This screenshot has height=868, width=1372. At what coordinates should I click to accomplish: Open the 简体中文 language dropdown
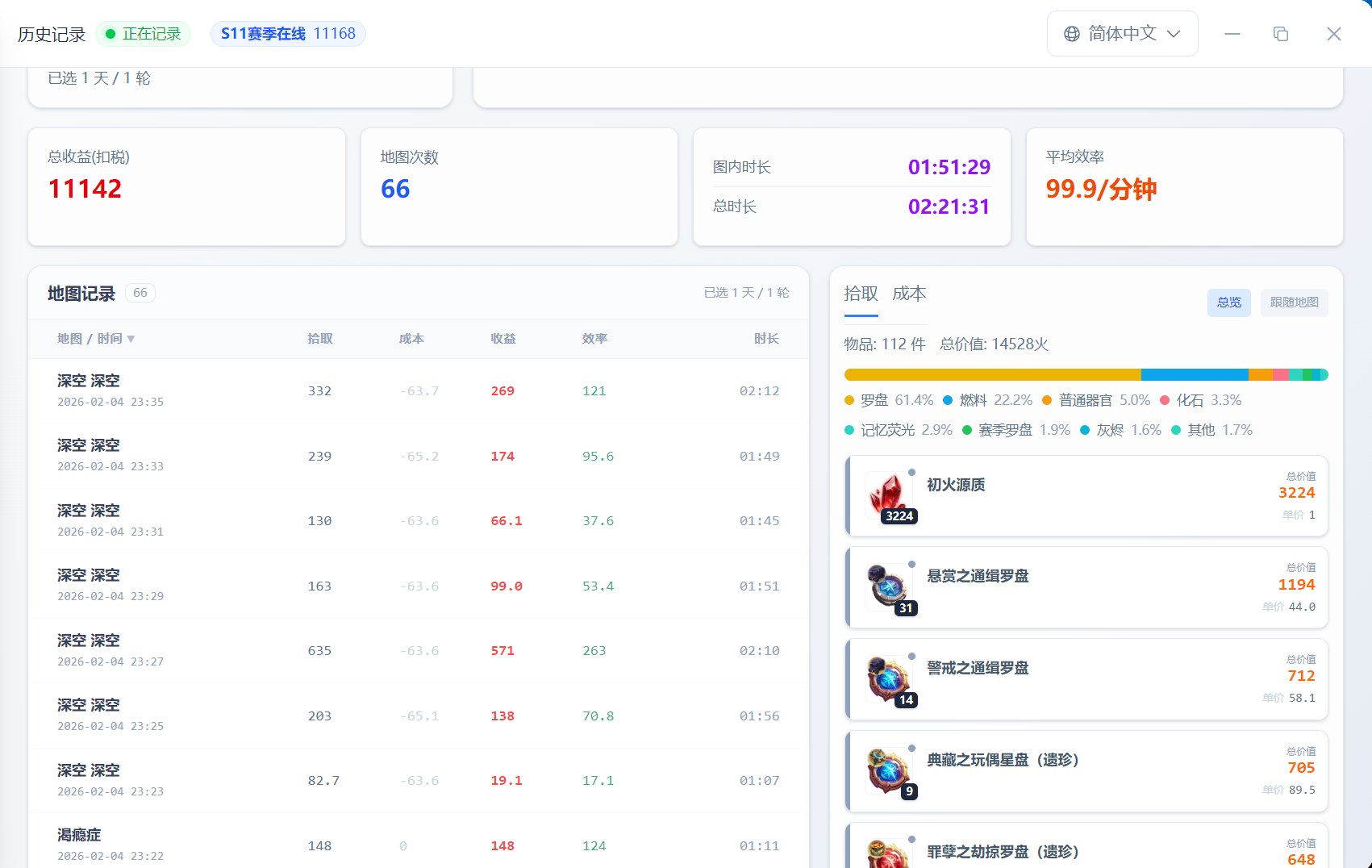coord(1122,34)
